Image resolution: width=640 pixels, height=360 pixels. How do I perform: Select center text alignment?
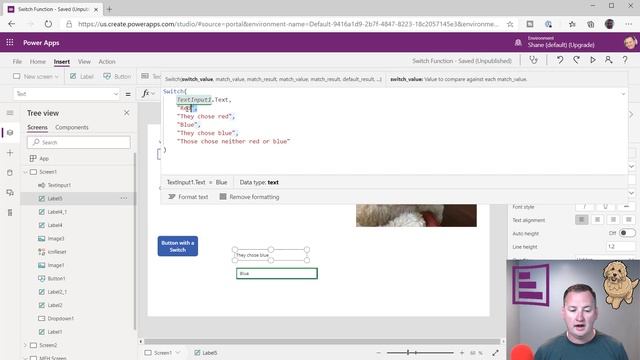597,220
